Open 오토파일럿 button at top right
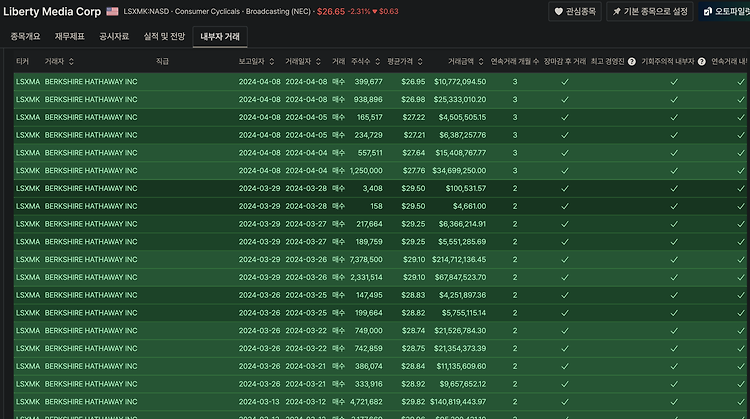 tap(725, 11)
